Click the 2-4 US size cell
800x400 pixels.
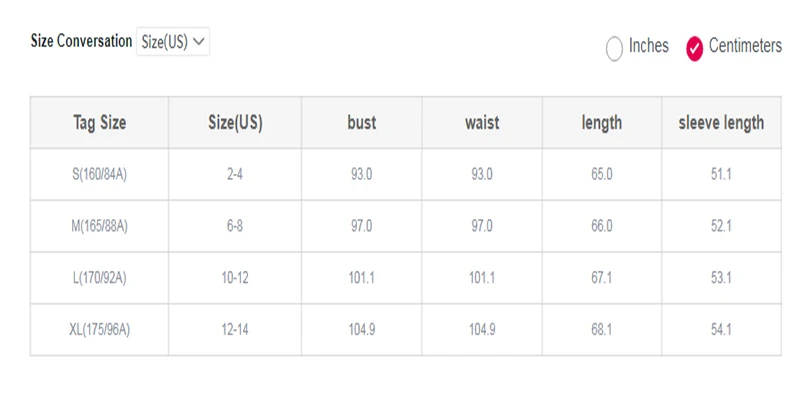(x=235, y=174)
